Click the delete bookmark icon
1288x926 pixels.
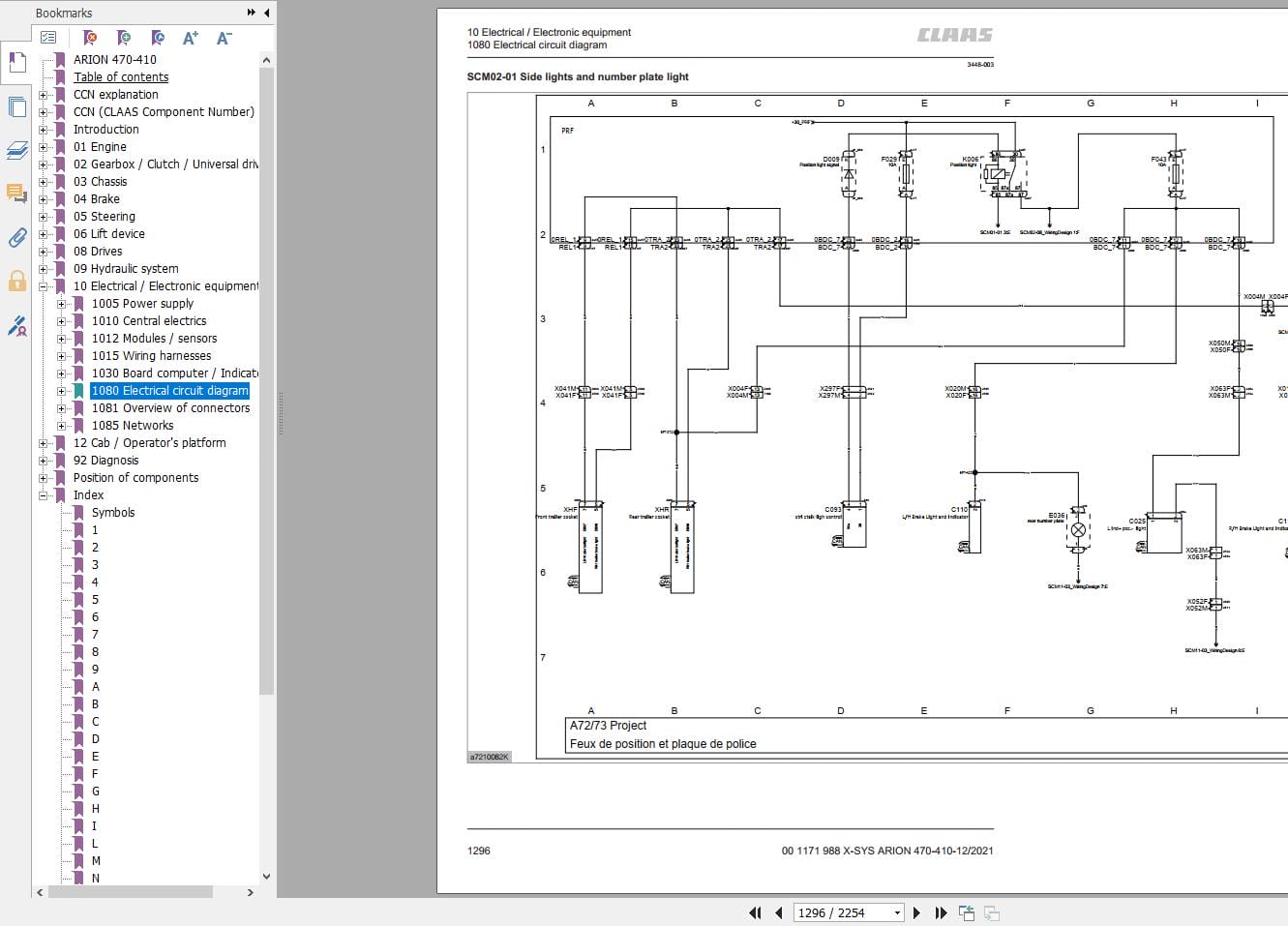coord(90,38)
